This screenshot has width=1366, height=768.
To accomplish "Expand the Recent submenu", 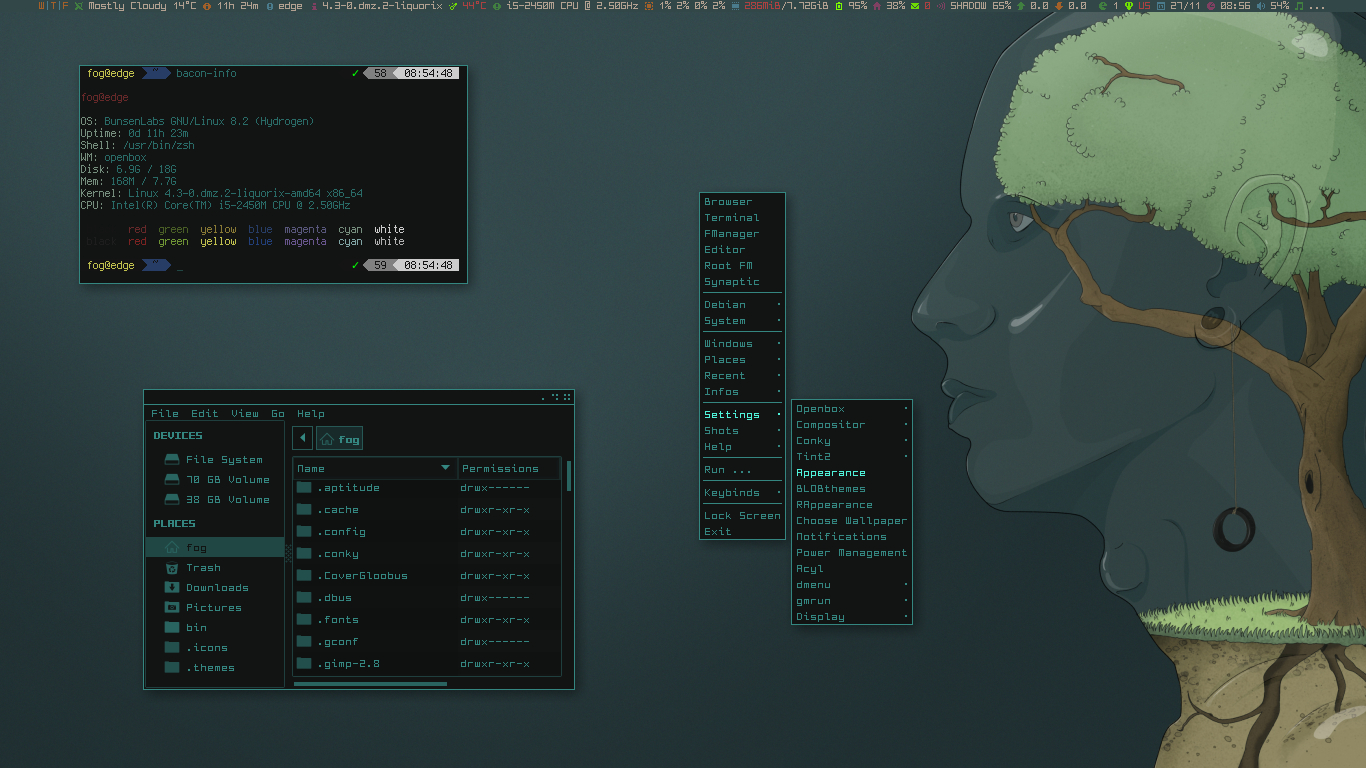I will [742, 376].
